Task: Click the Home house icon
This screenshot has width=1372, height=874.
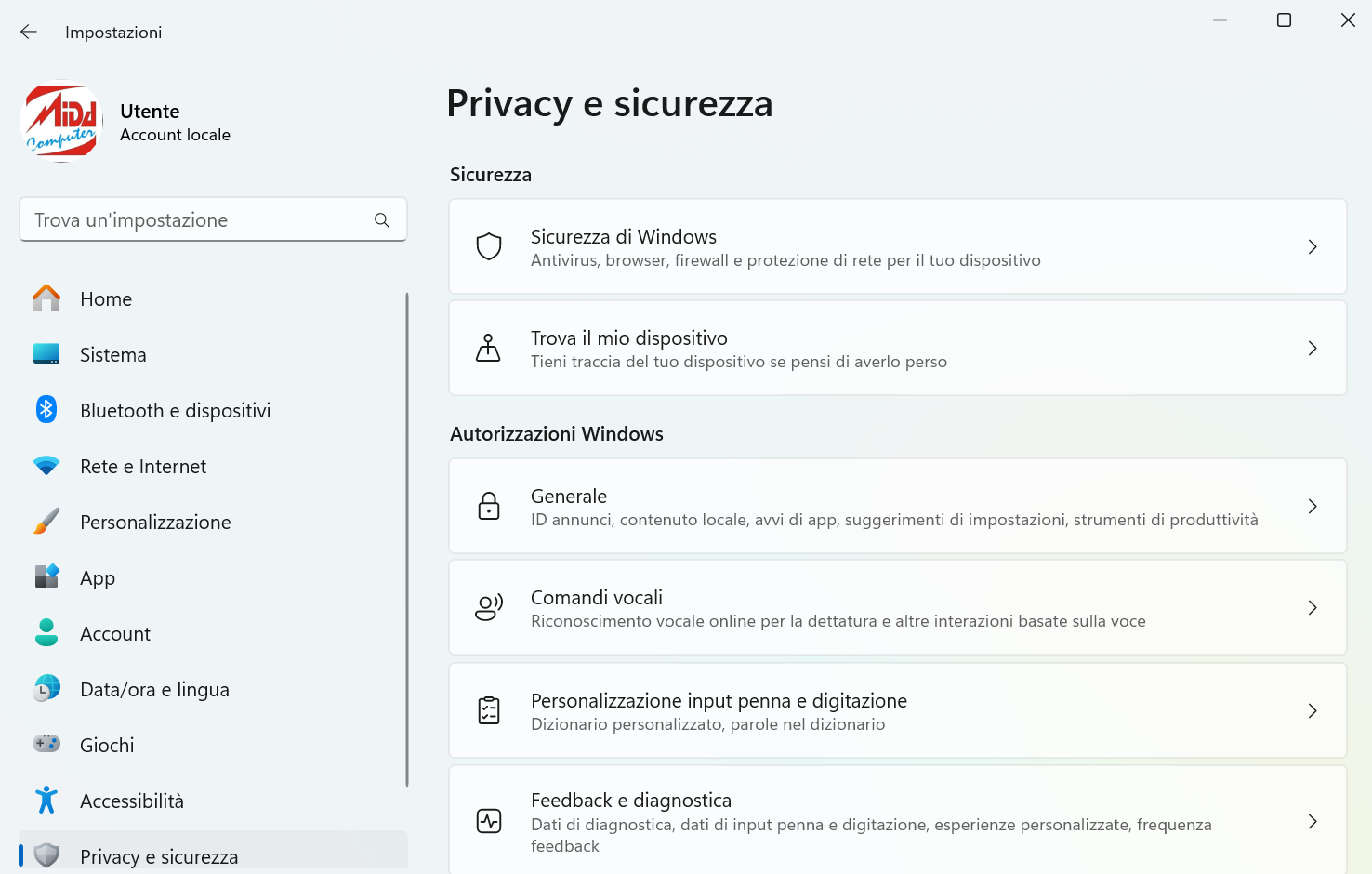Action: [x=46, y=298]
